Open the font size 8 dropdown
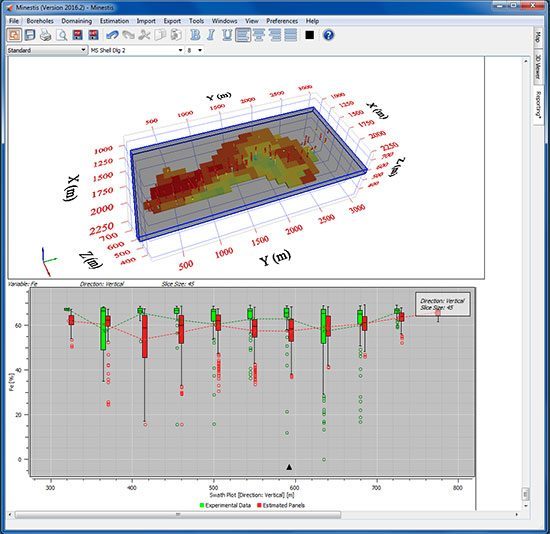The width and height of the screenshot is (550, 534). point(195,50)
